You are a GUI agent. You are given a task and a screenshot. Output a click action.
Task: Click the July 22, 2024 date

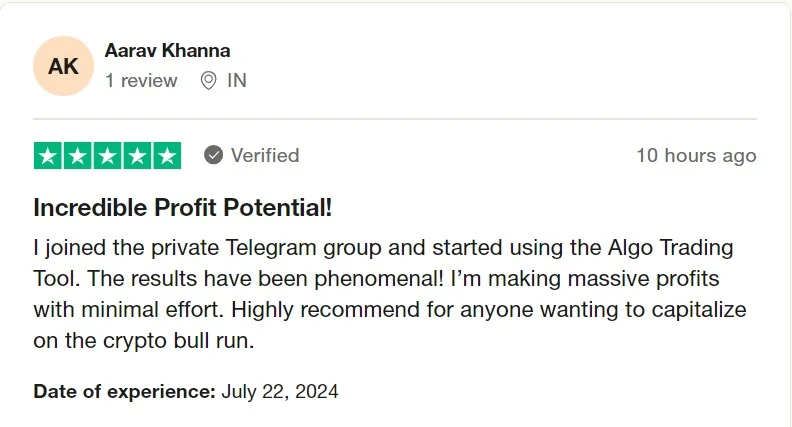tap(280, 391)
